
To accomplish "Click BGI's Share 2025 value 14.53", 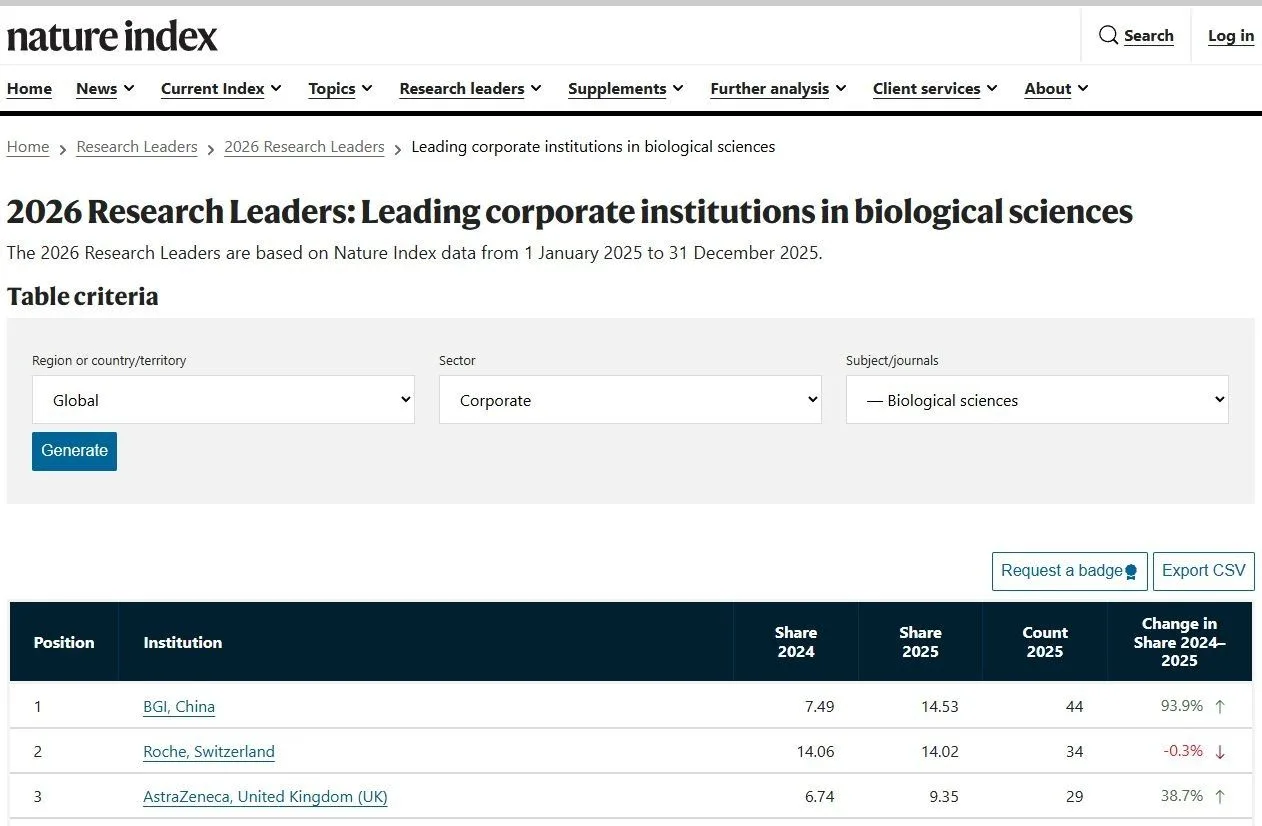I will coord(940,707).
